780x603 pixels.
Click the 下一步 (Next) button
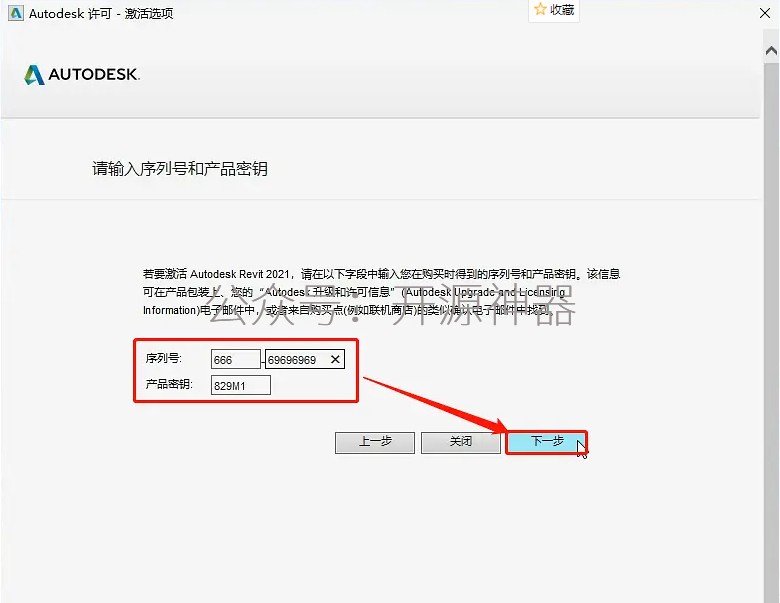pos(546,442)
